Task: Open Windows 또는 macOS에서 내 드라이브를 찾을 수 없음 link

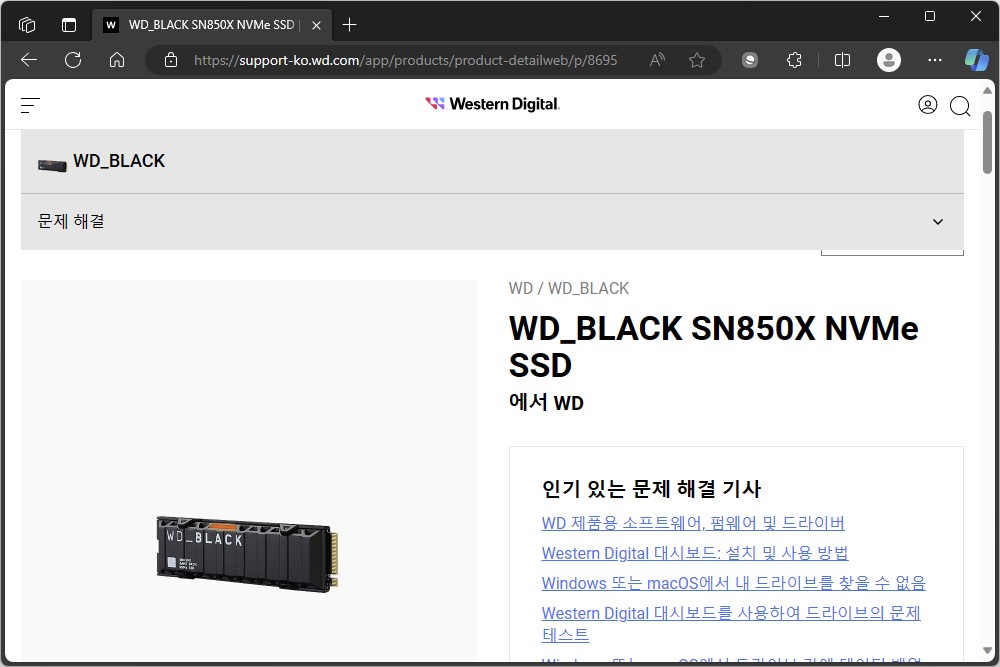Action: point(733,583)
